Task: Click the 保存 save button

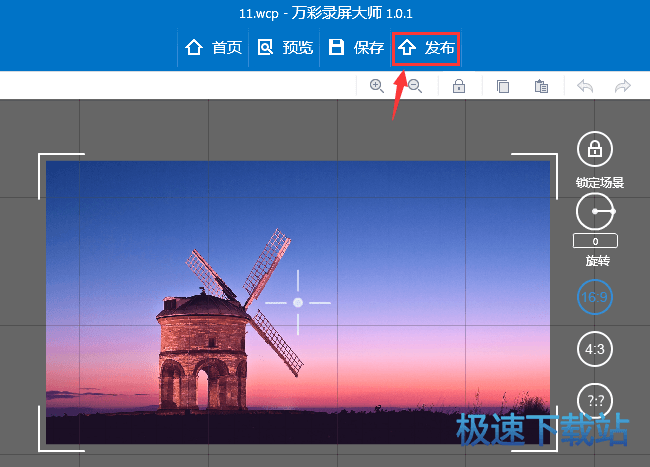Action: pos(356,47)
